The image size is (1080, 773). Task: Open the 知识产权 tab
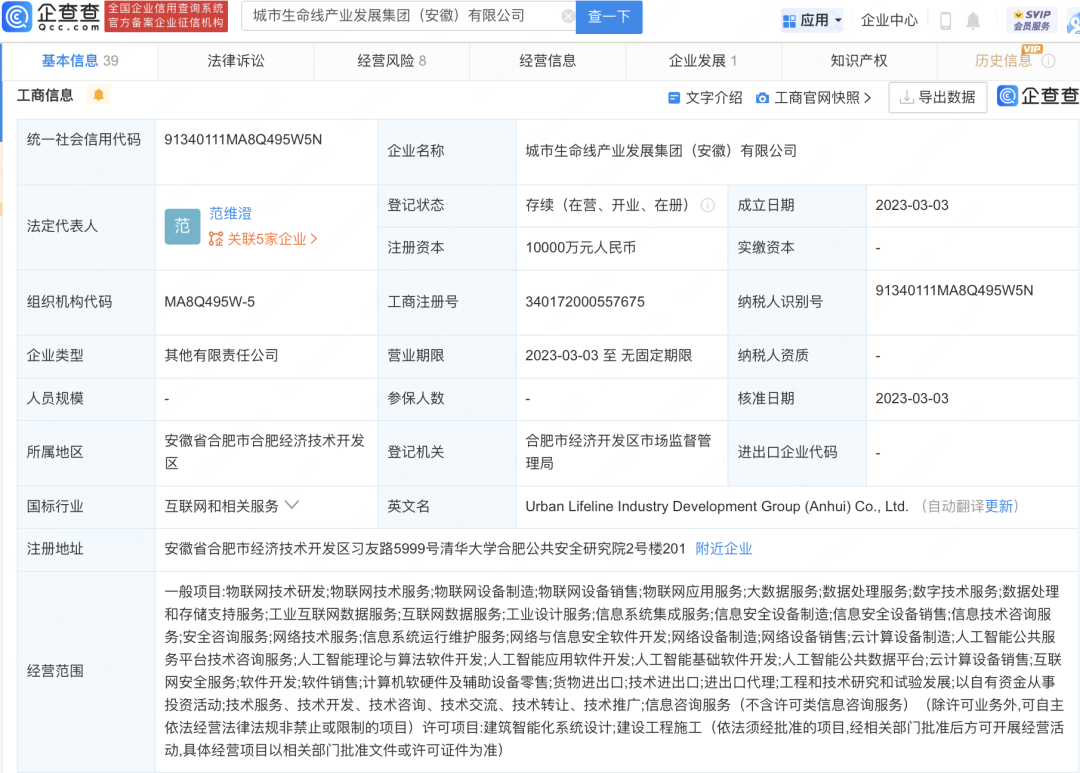(858, 61)
